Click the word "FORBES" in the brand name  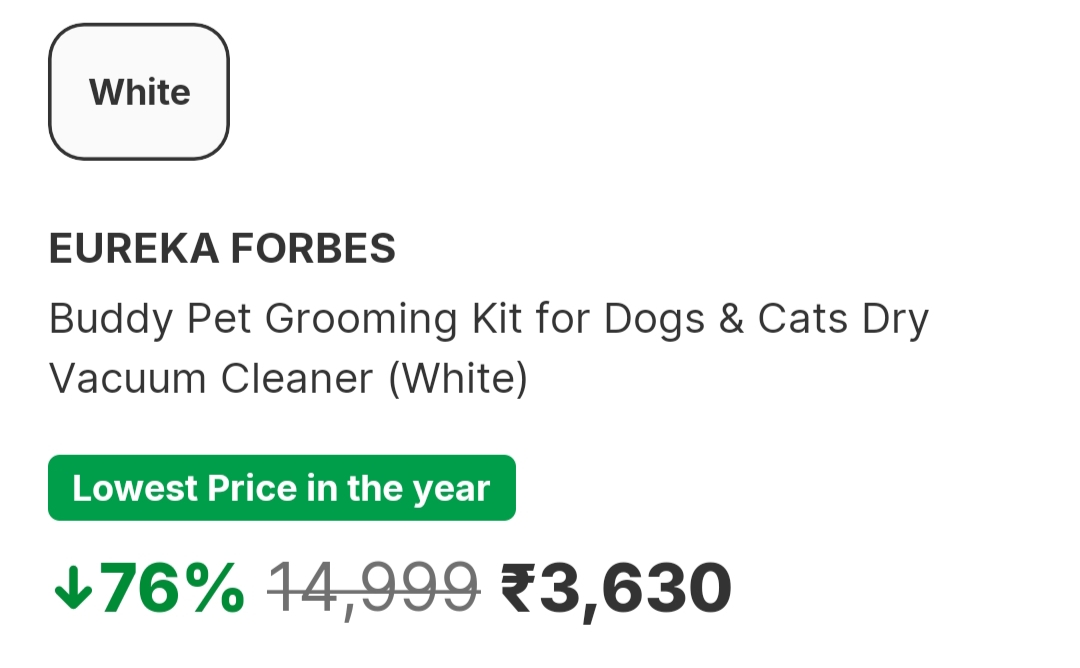pos(312,249)
